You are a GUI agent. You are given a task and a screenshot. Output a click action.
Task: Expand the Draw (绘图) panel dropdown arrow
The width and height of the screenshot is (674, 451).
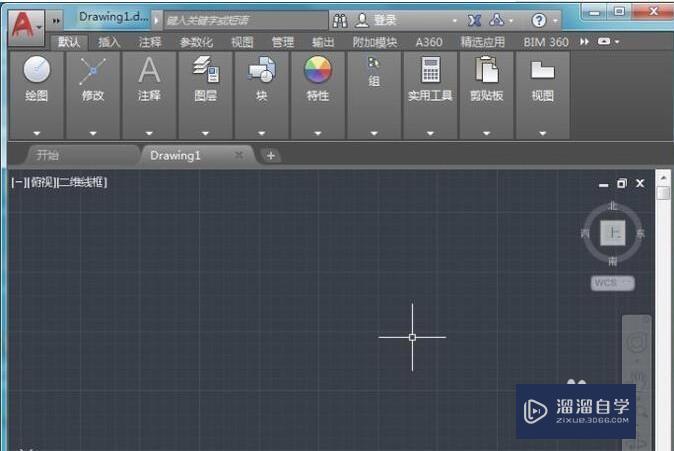[x=37, y=133]
